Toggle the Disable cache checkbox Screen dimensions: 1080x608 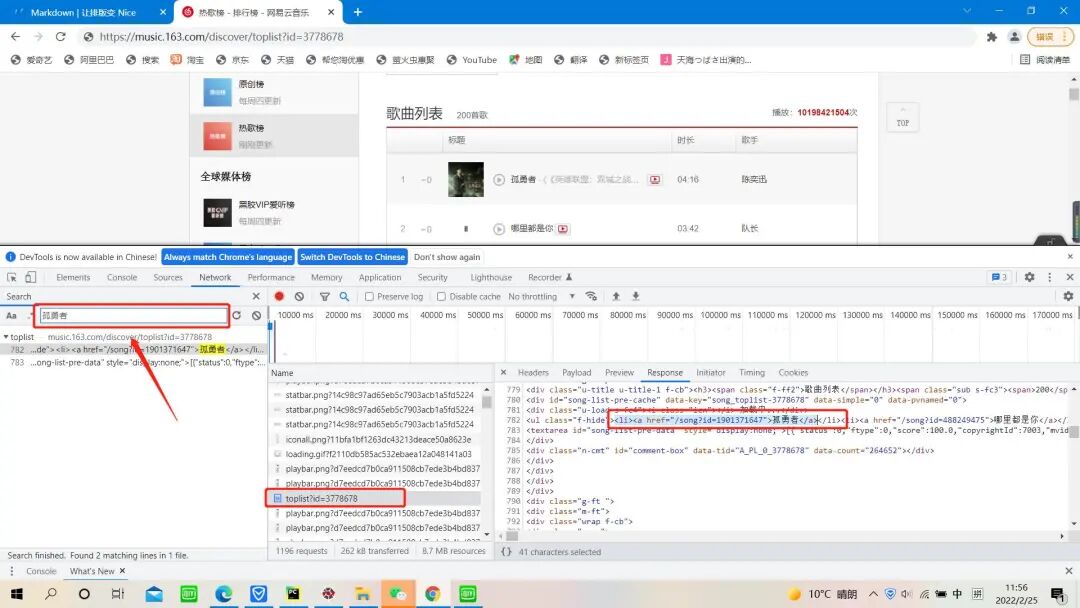pyautogui.click(x=442, y=296)
